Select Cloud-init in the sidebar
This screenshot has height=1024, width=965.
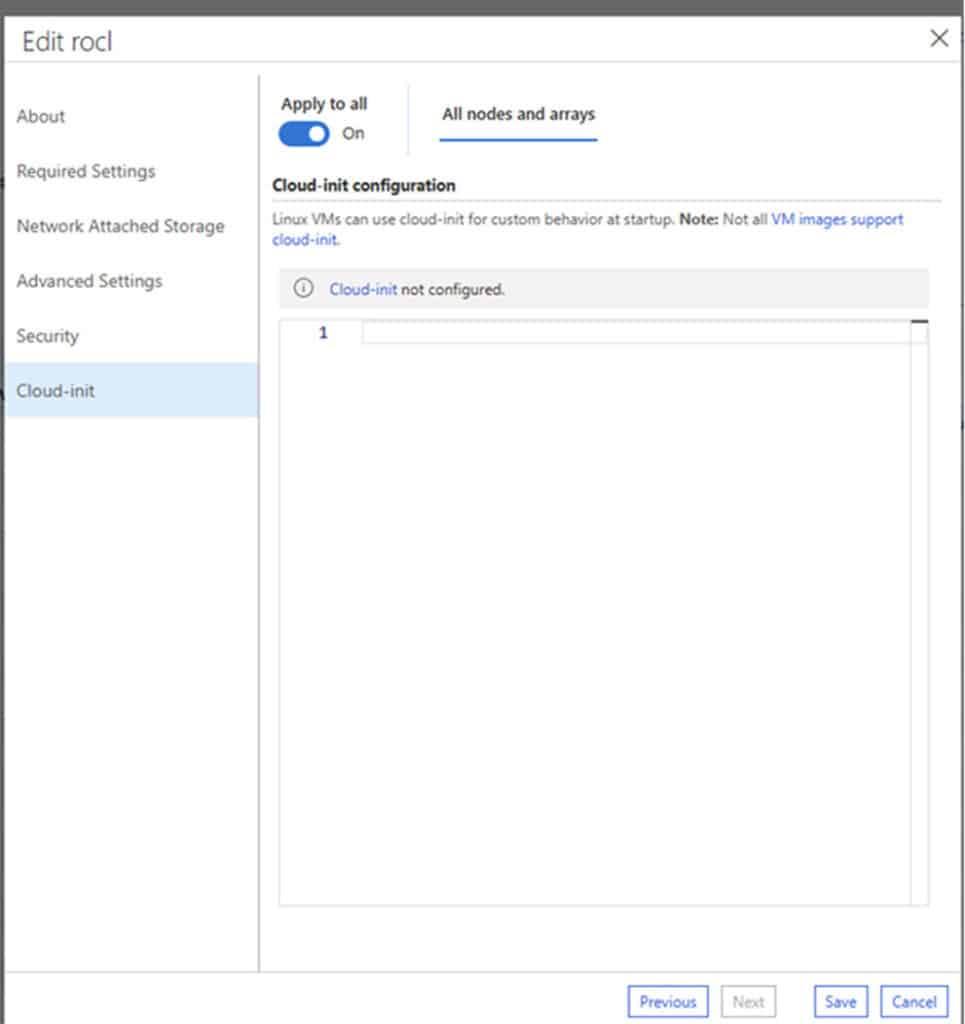click(56, 391)
